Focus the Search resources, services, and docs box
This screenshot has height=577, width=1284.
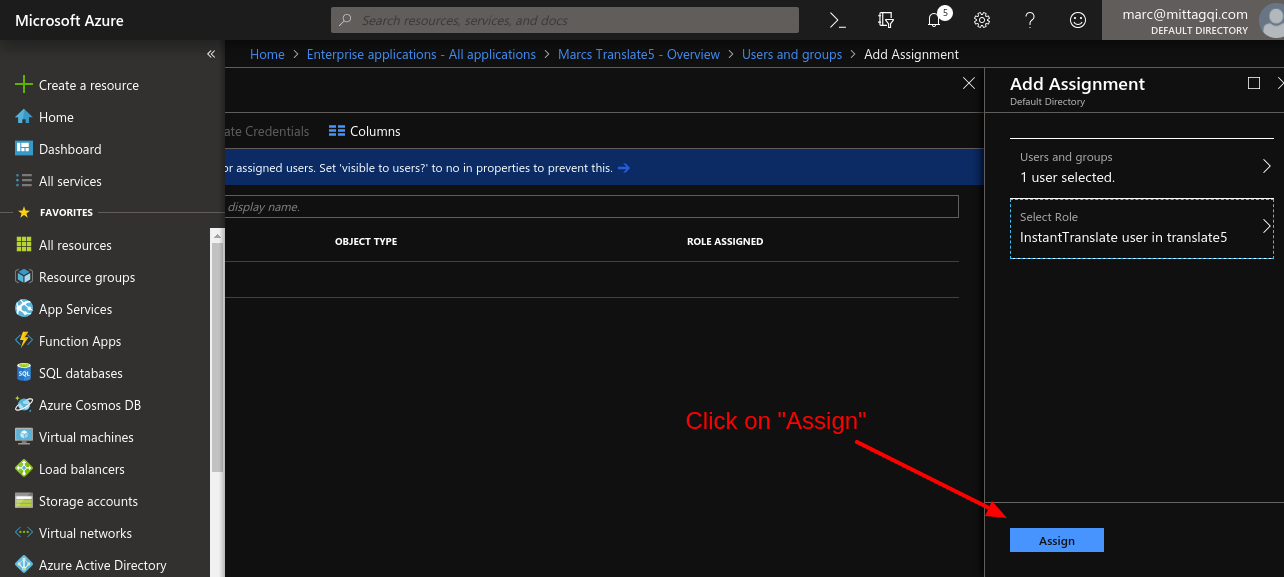(565, 20)
